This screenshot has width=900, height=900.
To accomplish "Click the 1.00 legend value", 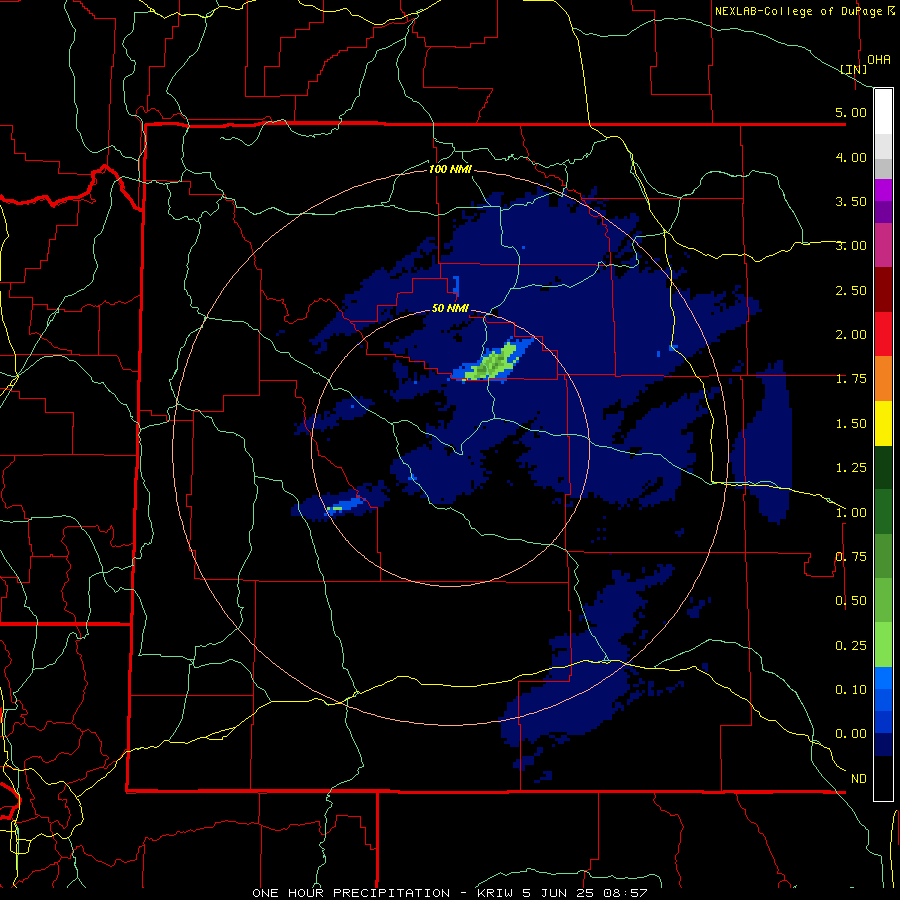I will click(x=851, y=513).
